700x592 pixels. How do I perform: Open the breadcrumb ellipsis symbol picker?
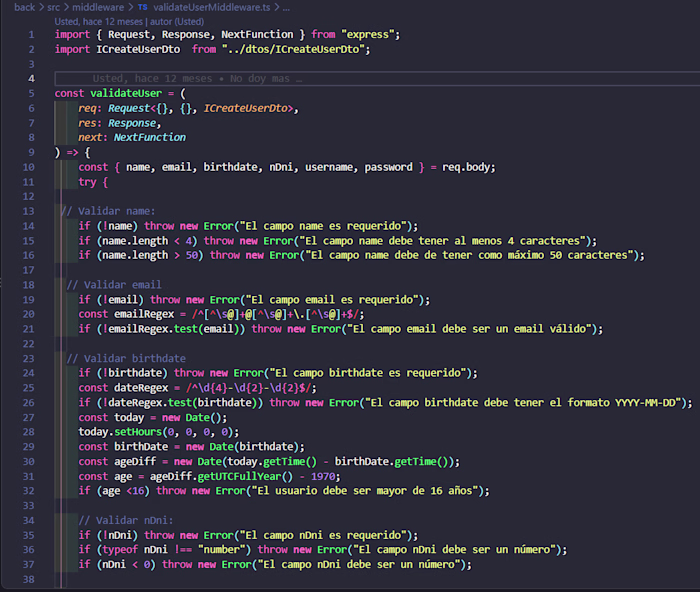[x=286, y=7]
